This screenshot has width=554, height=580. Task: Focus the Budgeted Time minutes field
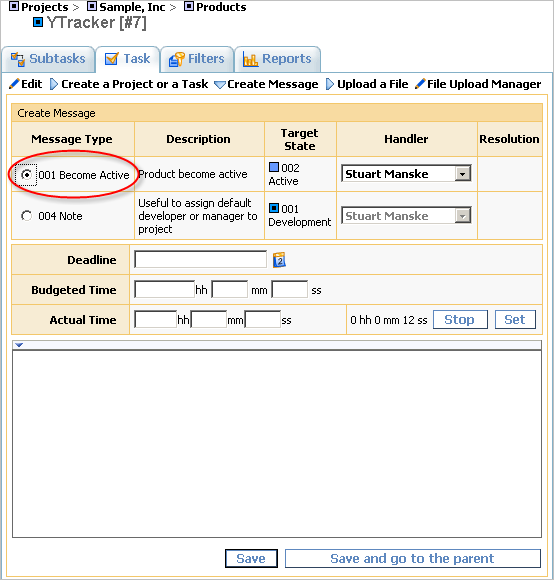230,289
